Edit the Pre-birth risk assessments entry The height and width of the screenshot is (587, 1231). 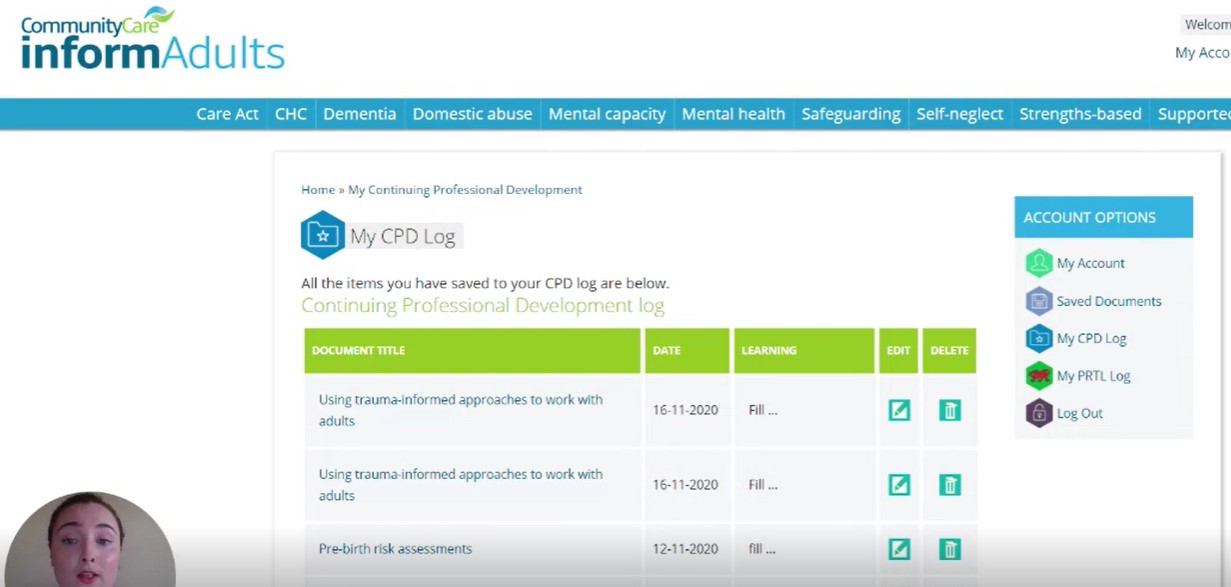tap(898, 548)
